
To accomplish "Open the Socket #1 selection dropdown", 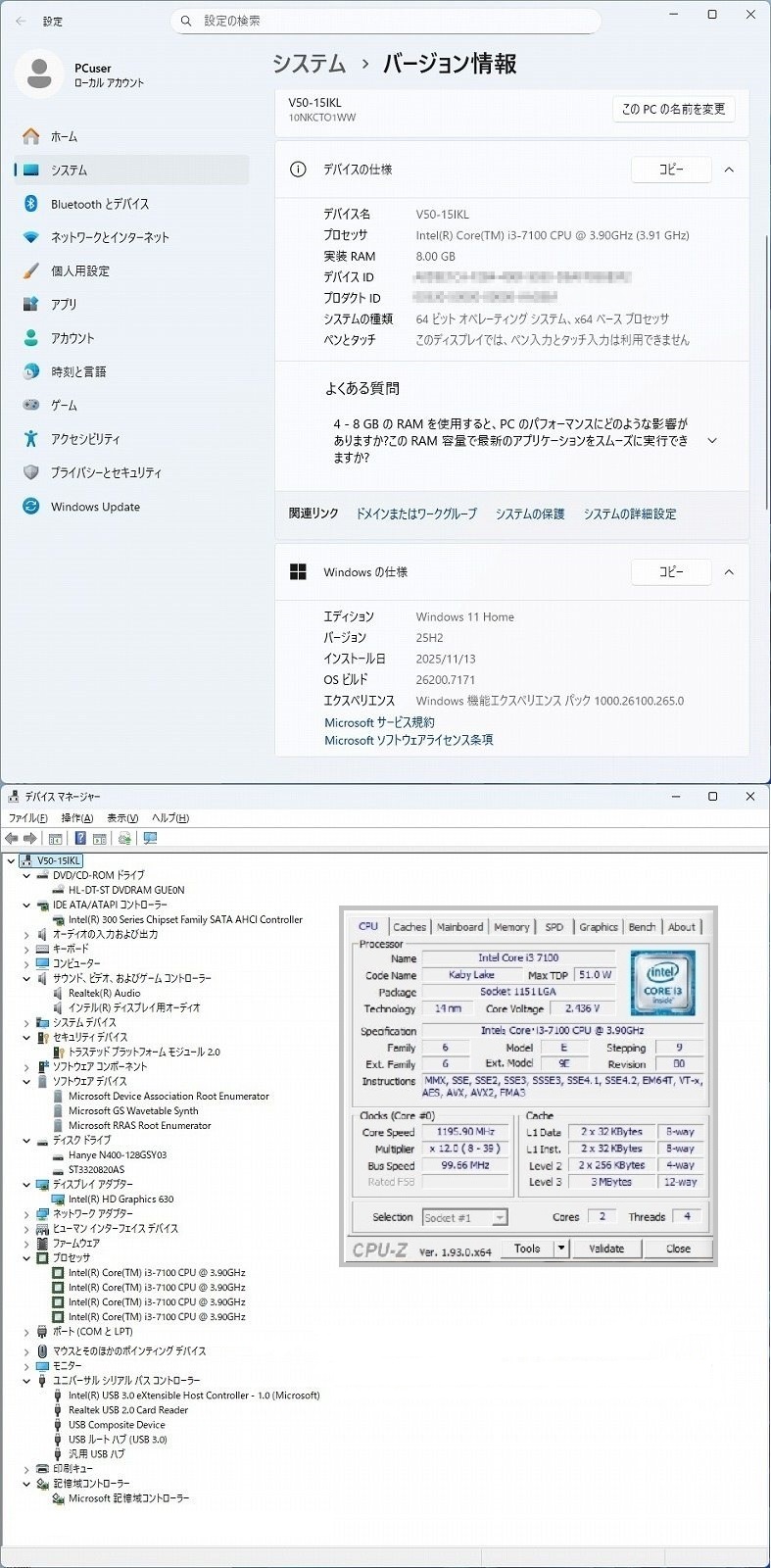I will tap(500, 1217).
